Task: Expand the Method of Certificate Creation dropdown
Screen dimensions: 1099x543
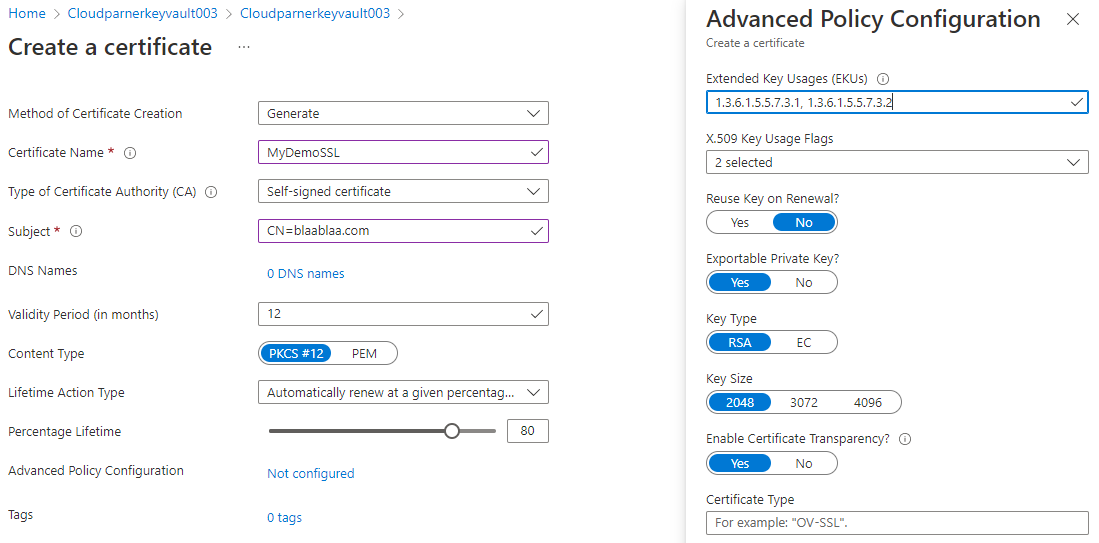Action: [402, 114]
